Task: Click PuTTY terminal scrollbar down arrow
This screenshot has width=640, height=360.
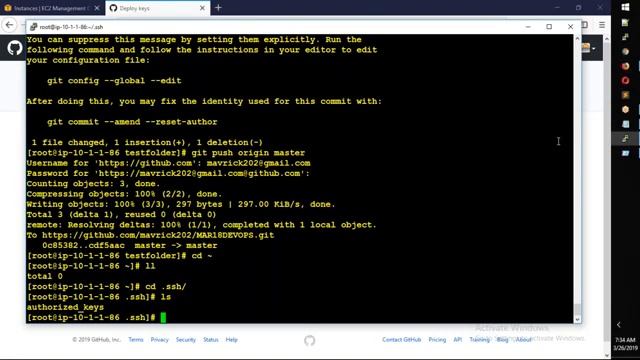Action: (577, 320)
